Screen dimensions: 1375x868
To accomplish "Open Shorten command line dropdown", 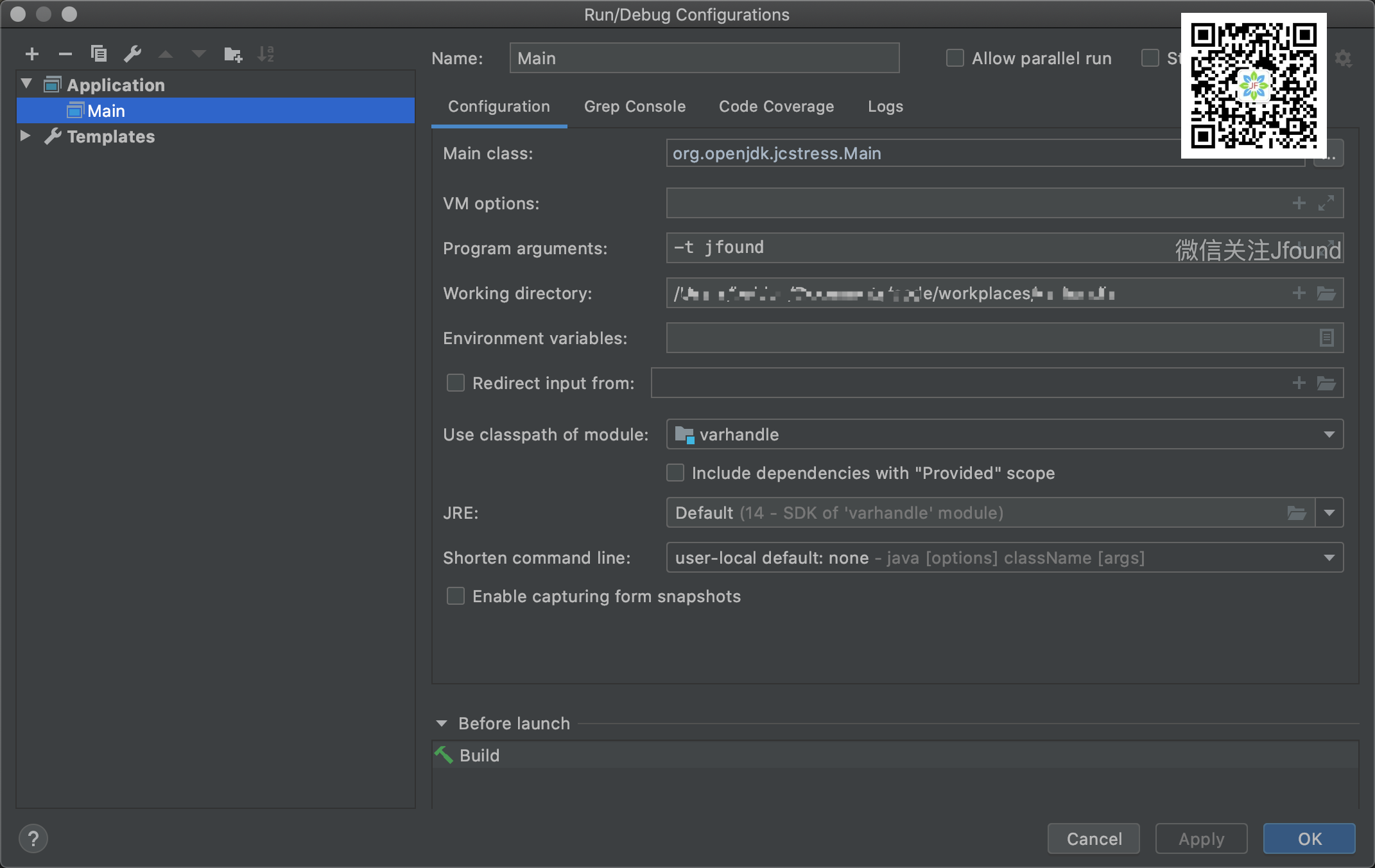I will pyautogui.click(x=1329, y=558).
